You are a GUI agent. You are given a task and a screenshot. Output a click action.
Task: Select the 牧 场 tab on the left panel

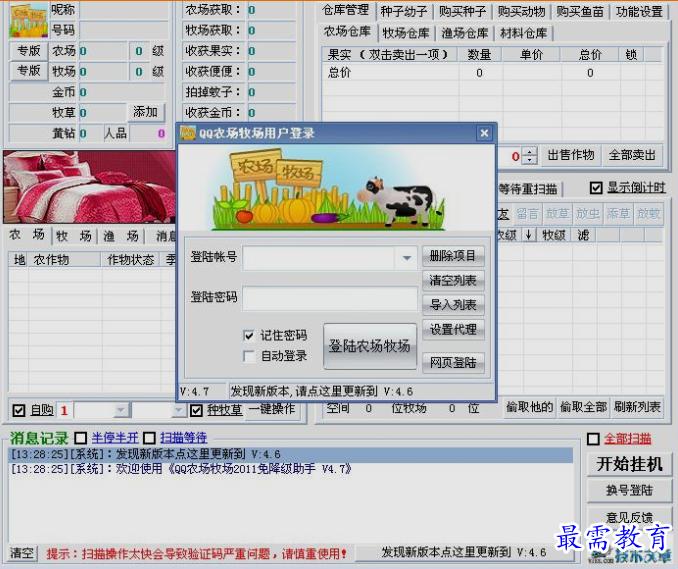(74, 236)
